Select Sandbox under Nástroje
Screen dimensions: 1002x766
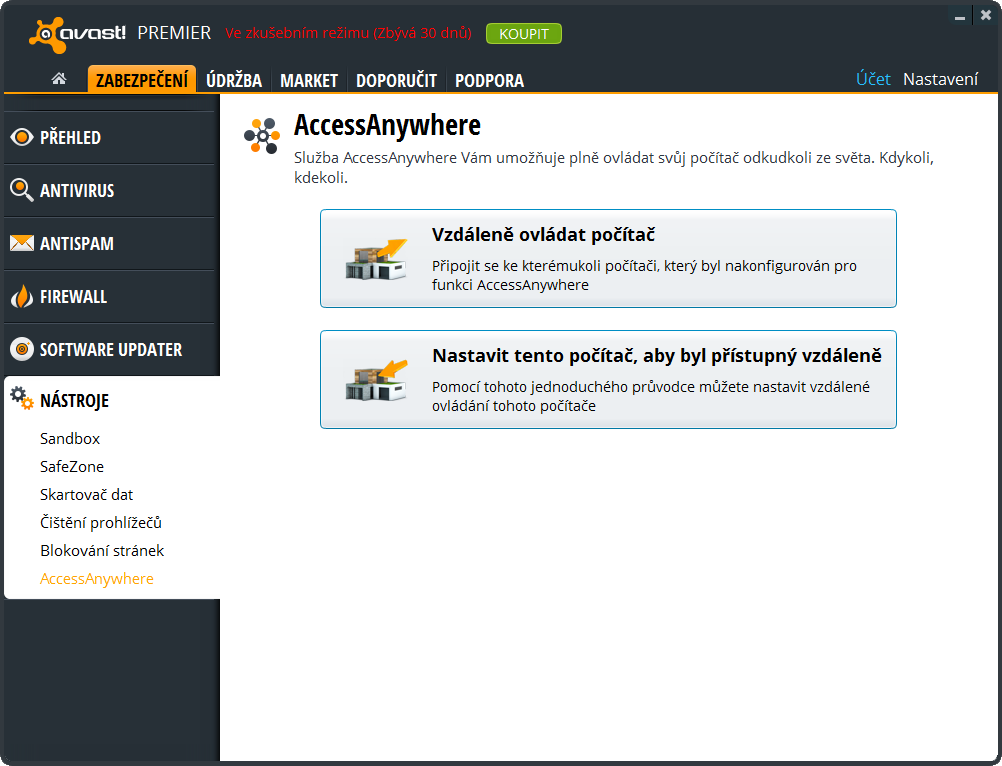pyautogui.click(x=70, y=438)
